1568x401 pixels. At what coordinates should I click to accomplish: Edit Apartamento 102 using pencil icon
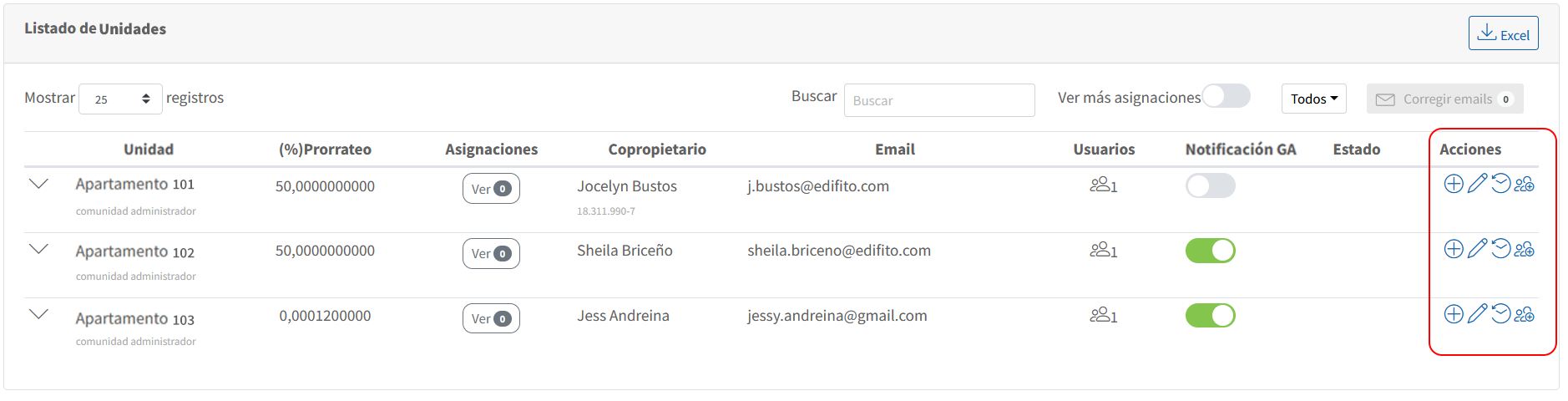pos(1477,248)
